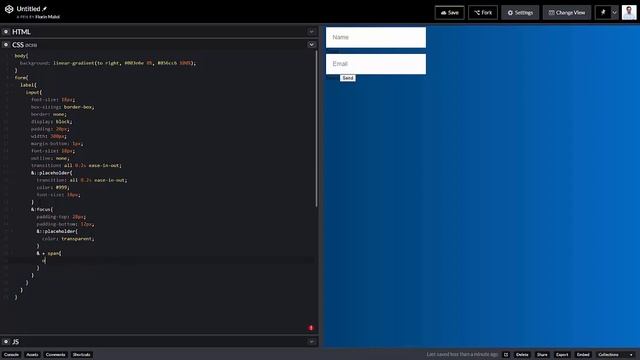Open pen Settings
The image size is (640, 360).
tap(520, 13)
